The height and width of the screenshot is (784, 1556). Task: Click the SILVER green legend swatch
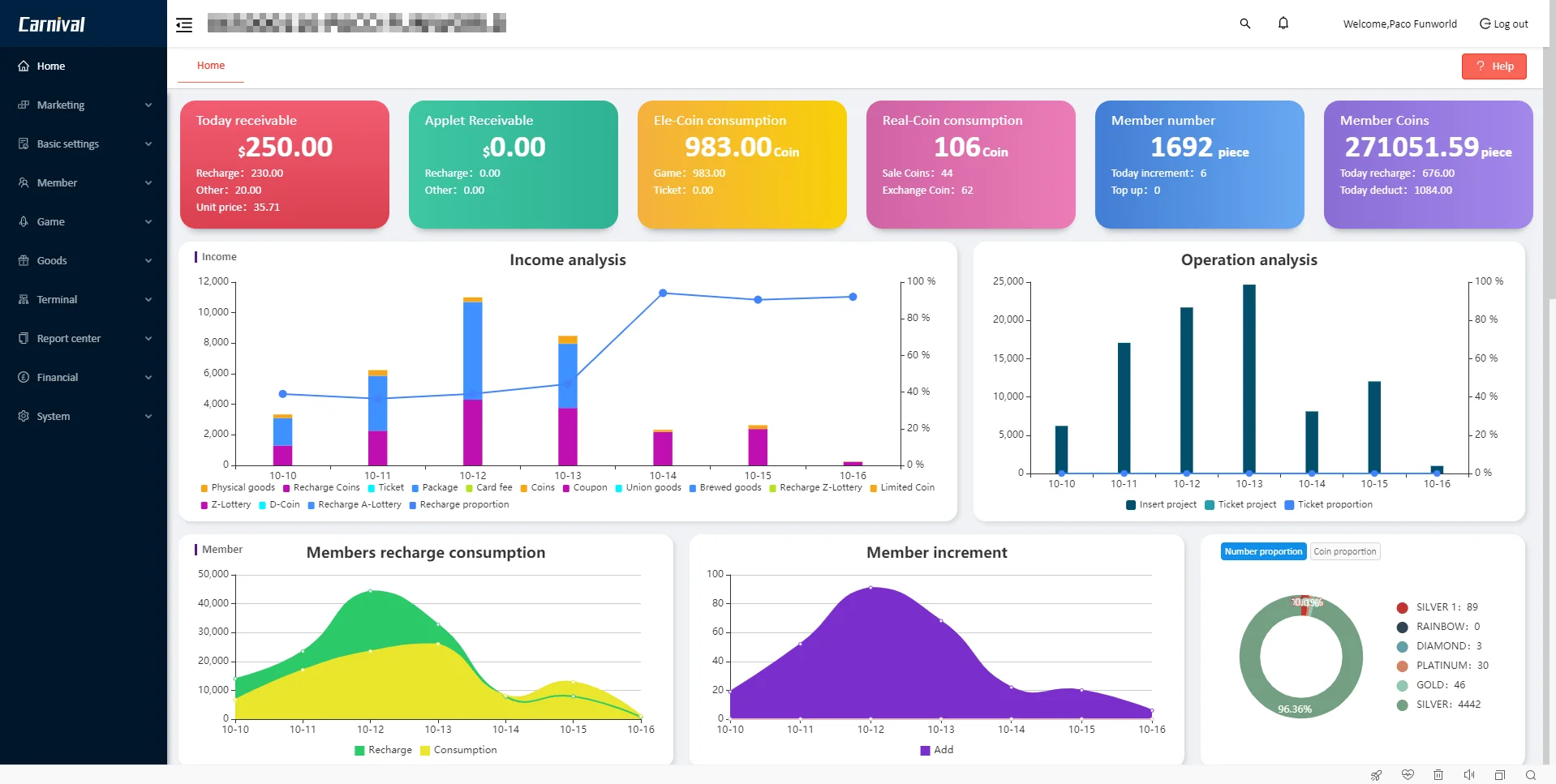1402,705
